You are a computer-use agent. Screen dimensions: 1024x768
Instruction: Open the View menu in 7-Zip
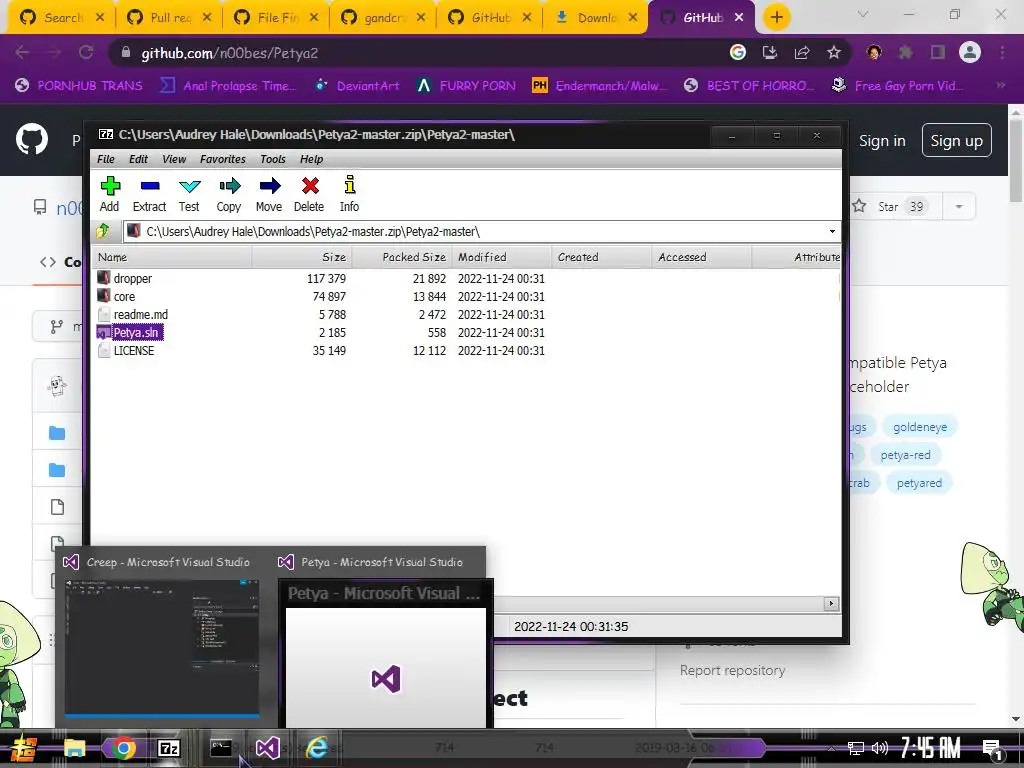pyautogui.click(x=174, y=159)
